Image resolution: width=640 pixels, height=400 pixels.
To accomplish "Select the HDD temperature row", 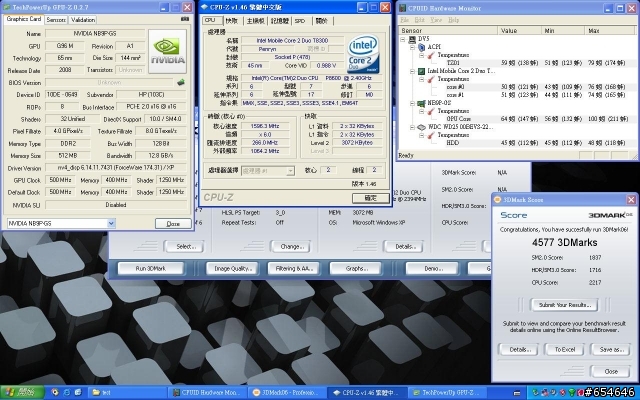I will 518,143.
